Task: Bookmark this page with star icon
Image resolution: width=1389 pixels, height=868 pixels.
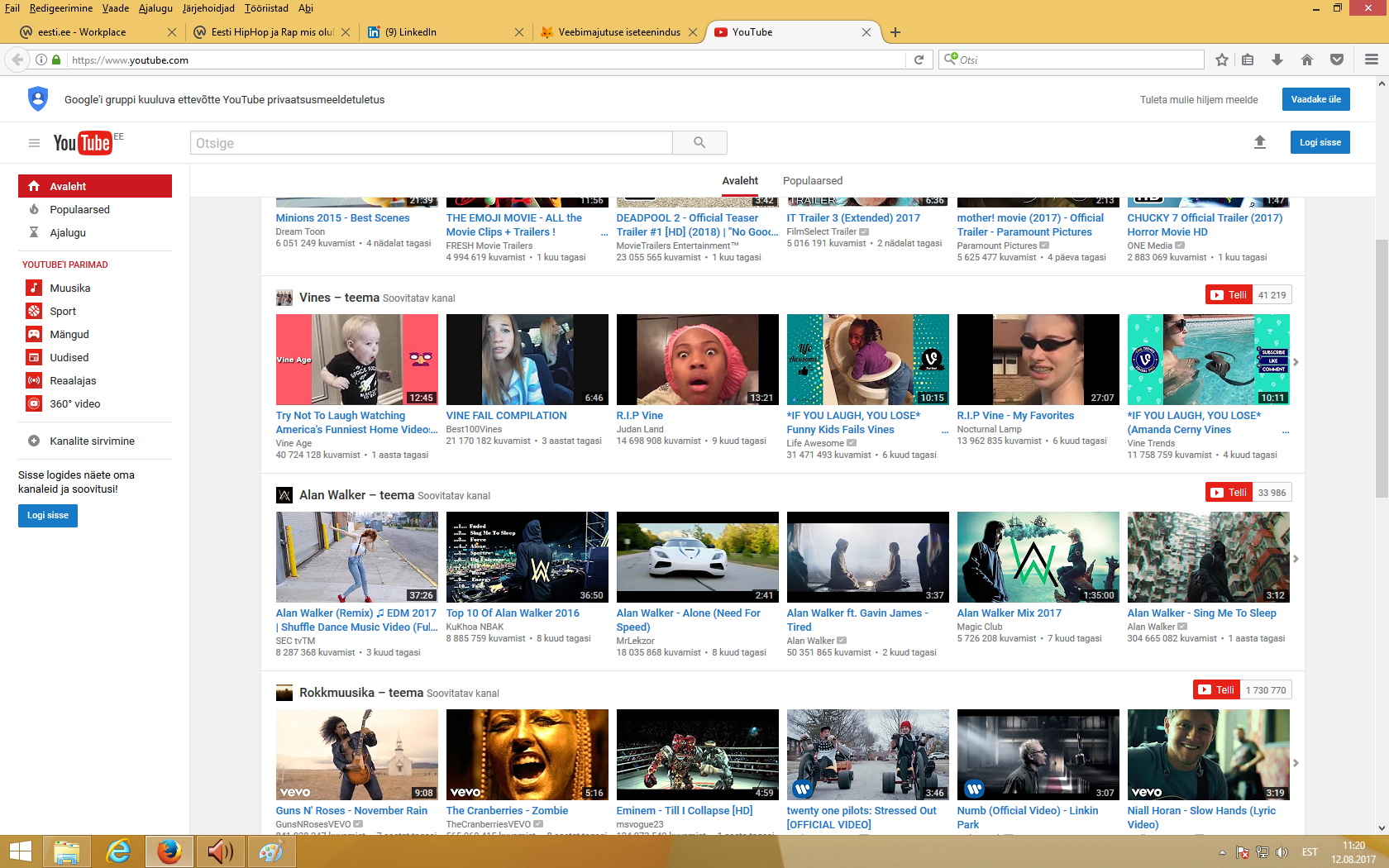Action: point(1222,60)
